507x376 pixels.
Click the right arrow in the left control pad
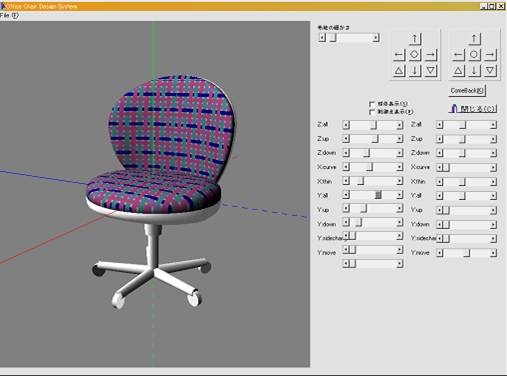[x=431, y=55]
